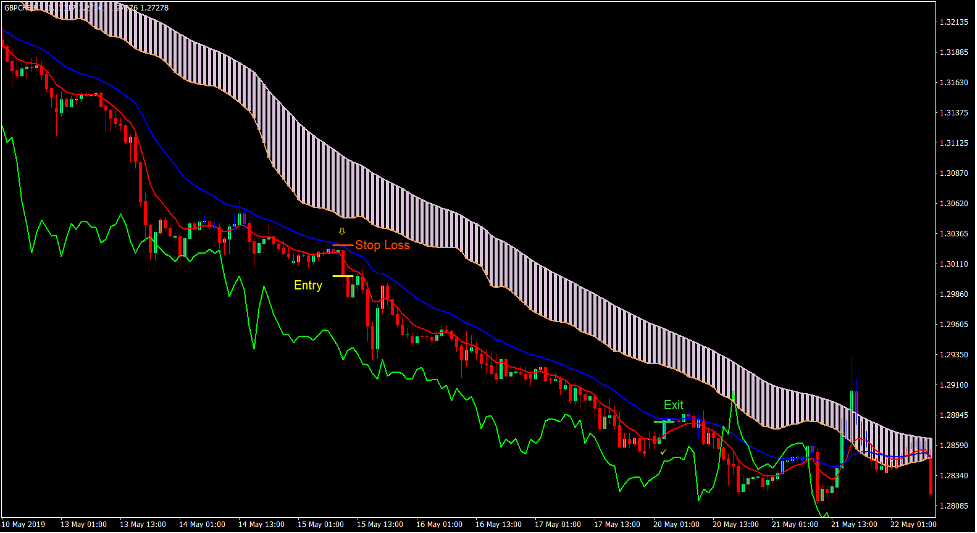Select the yellow Entry line marker
Viewport: 977px width, 533px height.
pyautogui.click(x=342, y=276)
